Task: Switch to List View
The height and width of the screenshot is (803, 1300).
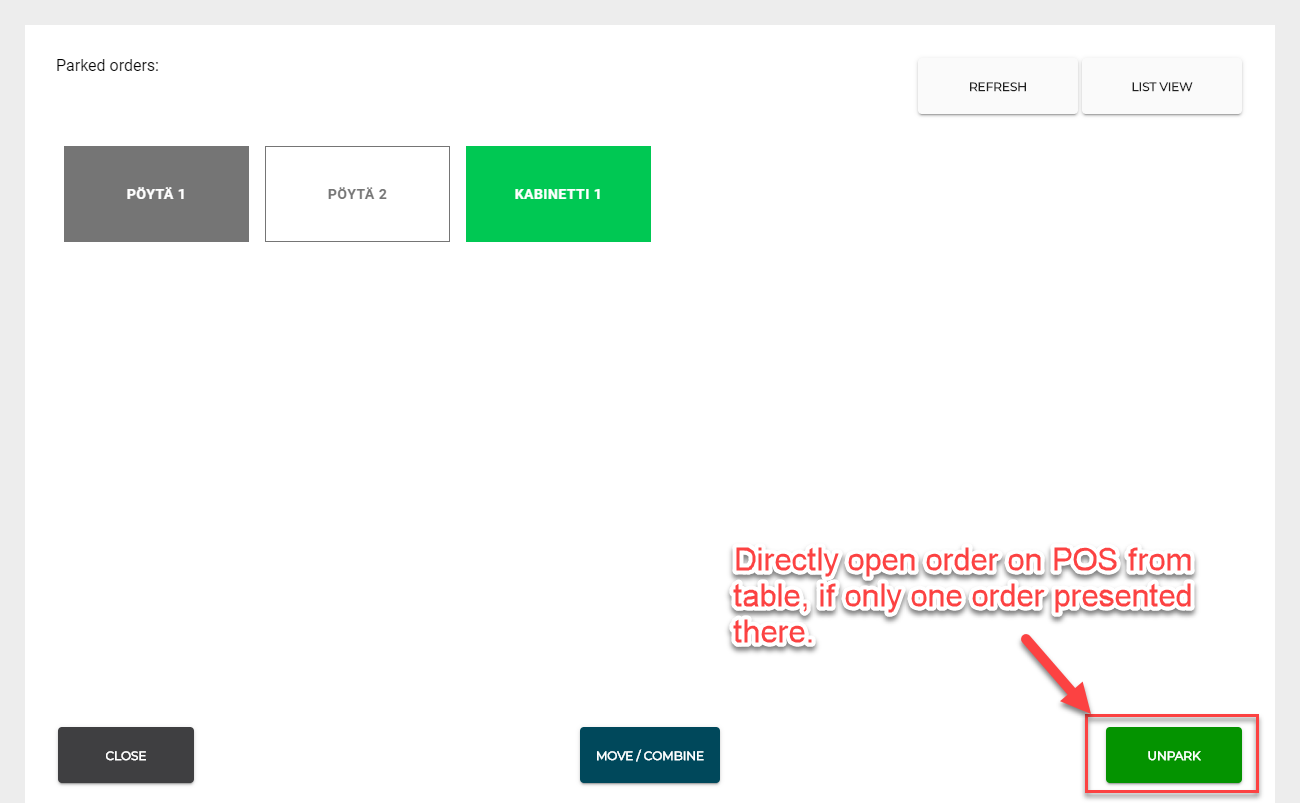Action: click(1161, 87)
